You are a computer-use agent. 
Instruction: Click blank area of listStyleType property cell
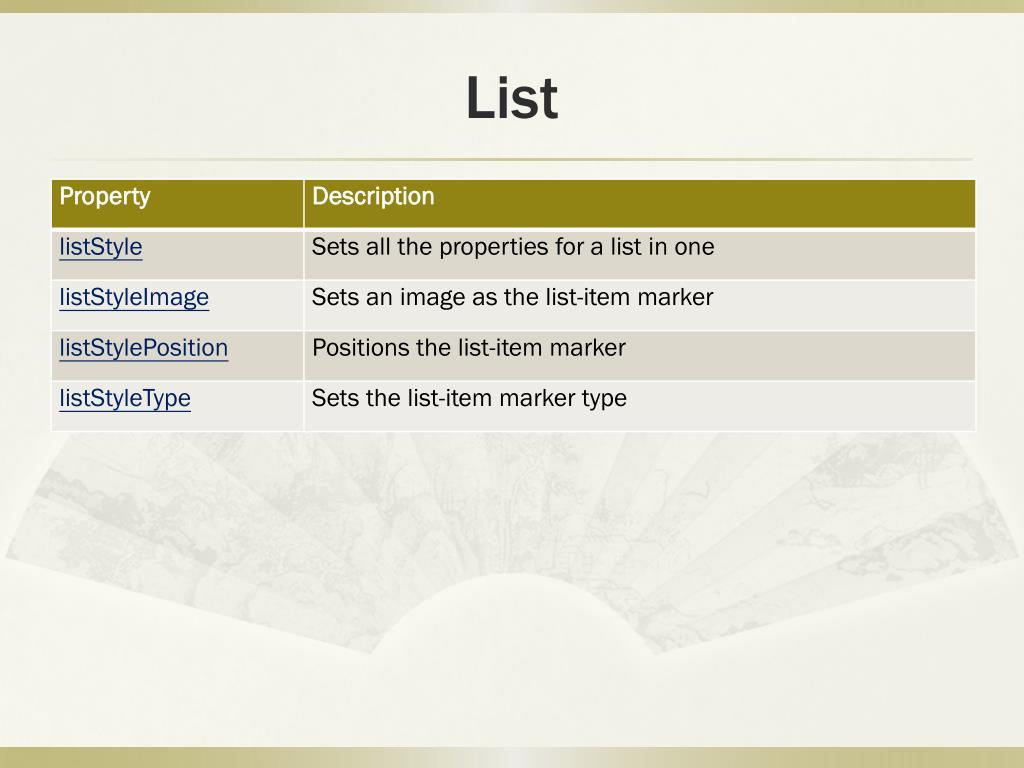click(248, 406)
